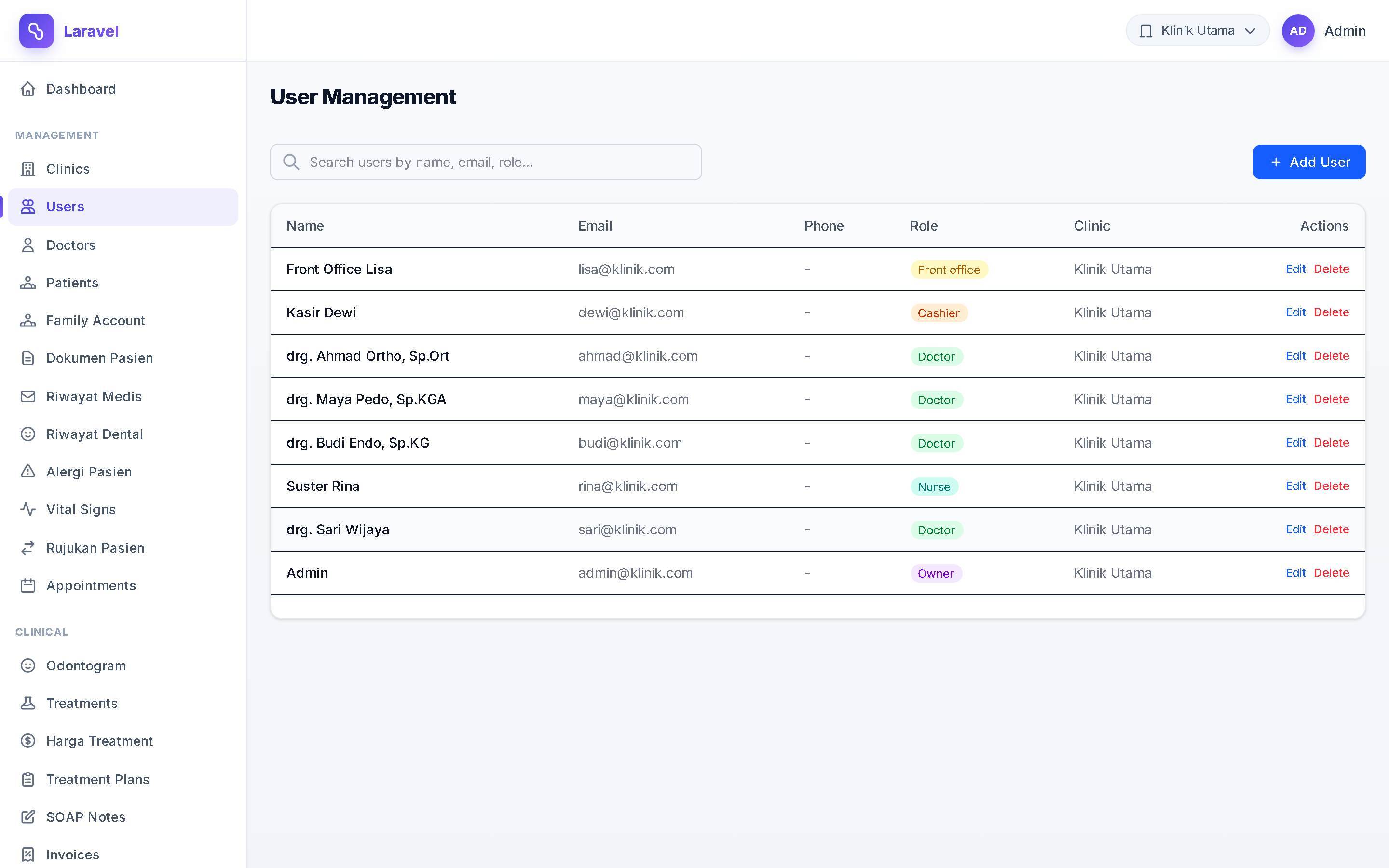Click the name drg. Sari Wijaya
This screenshot has height=868, width=1389.
point(338,529)
